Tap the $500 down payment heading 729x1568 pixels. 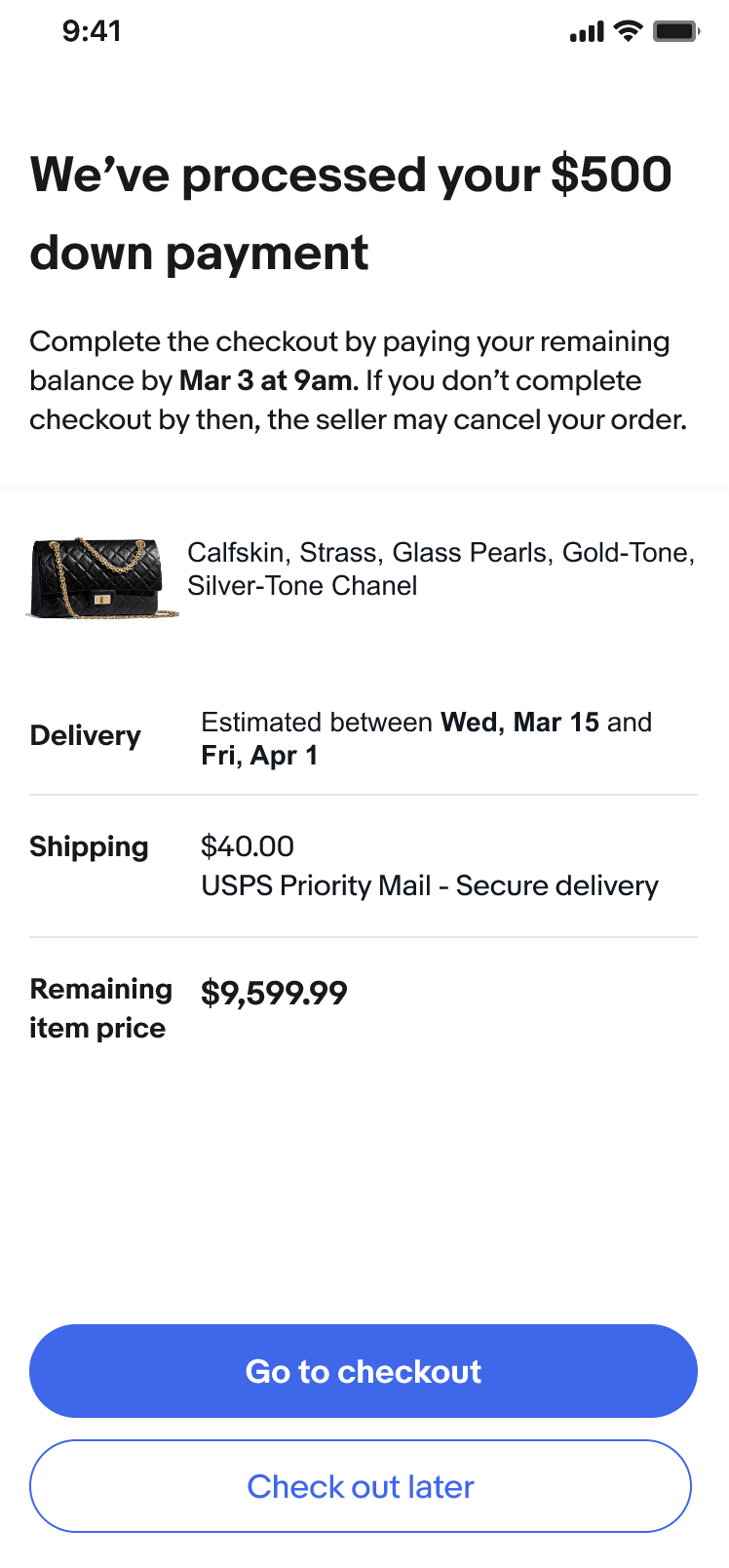click(351, 214)
